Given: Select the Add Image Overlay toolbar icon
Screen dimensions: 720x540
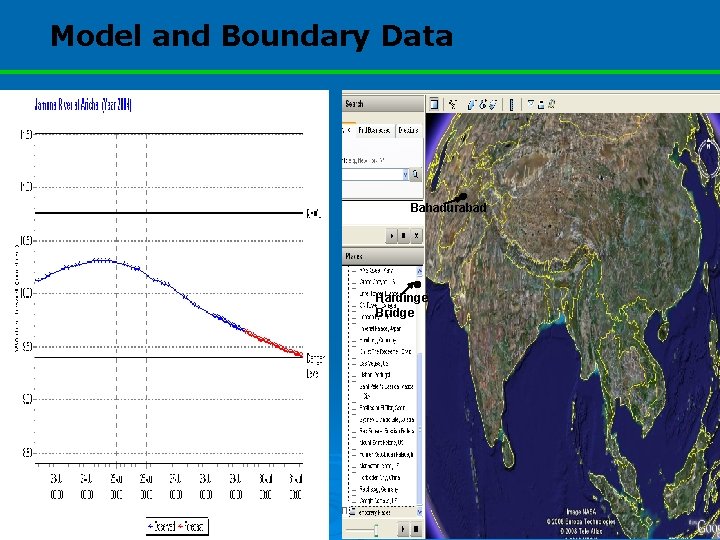Looking at the screenshot, I should [x=493, y=105].
